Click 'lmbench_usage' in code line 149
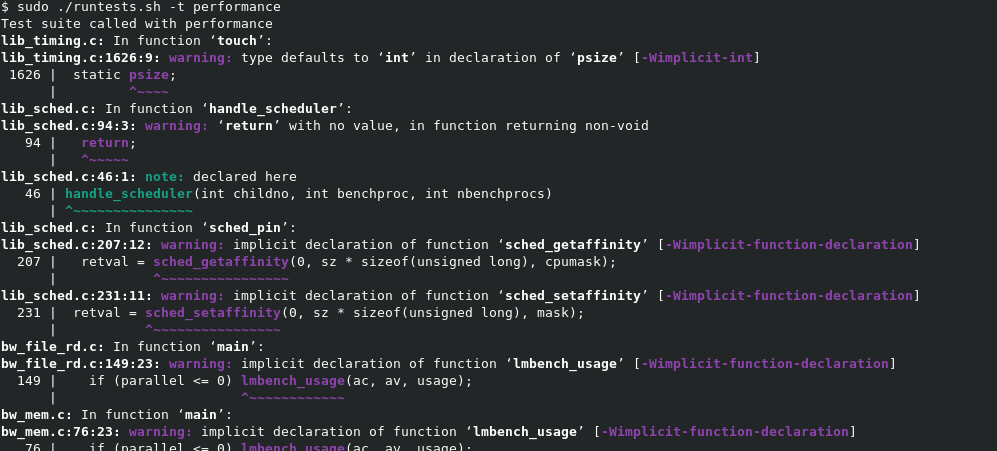Viewport: 997px width, 451px height. pos(293,381)
